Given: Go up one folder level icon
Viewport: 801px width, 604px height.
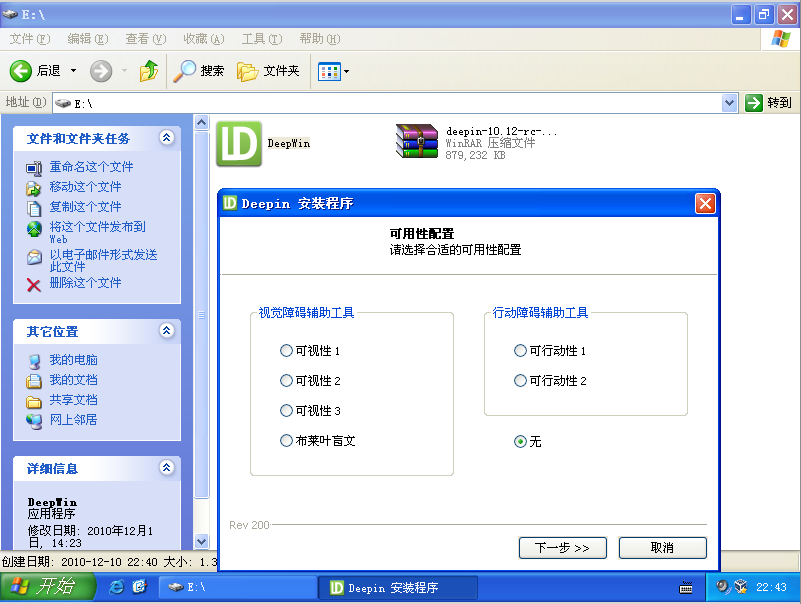Looking at the screenshot, I should point(149,71).
